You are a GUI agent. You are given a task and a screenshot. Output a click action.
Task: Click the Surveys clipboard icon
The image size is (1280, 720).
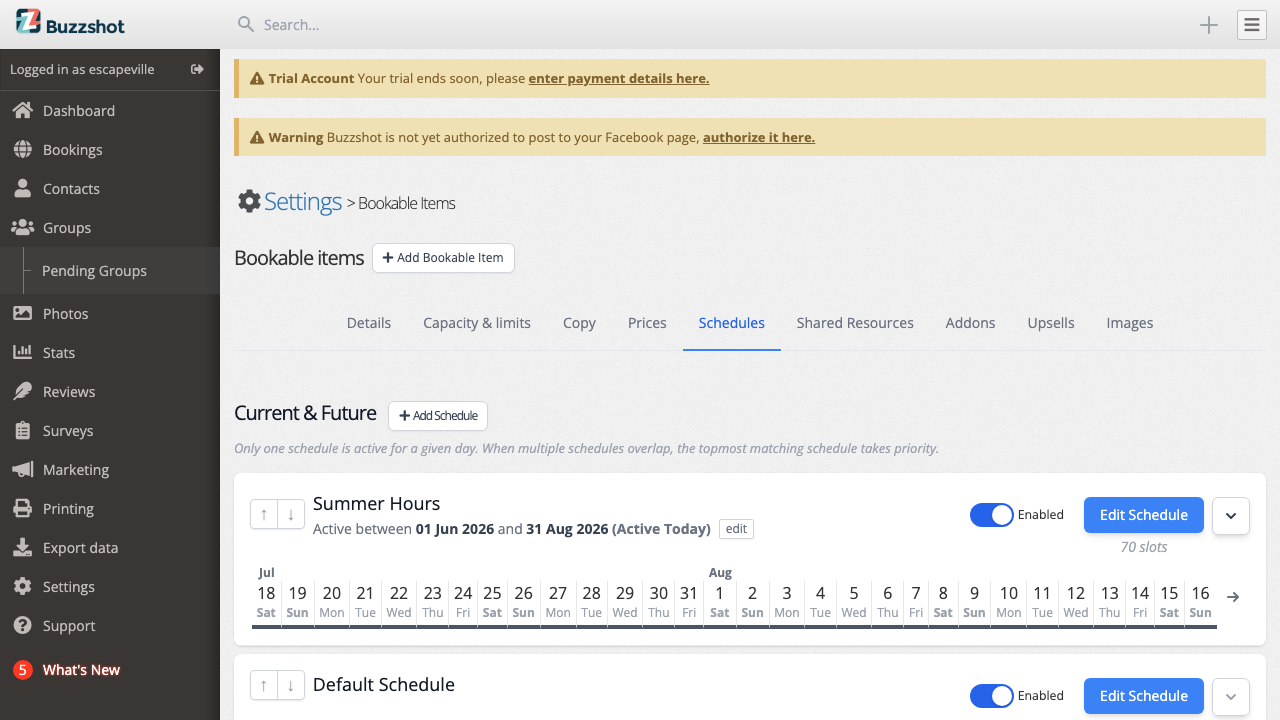tap(22, 430)
